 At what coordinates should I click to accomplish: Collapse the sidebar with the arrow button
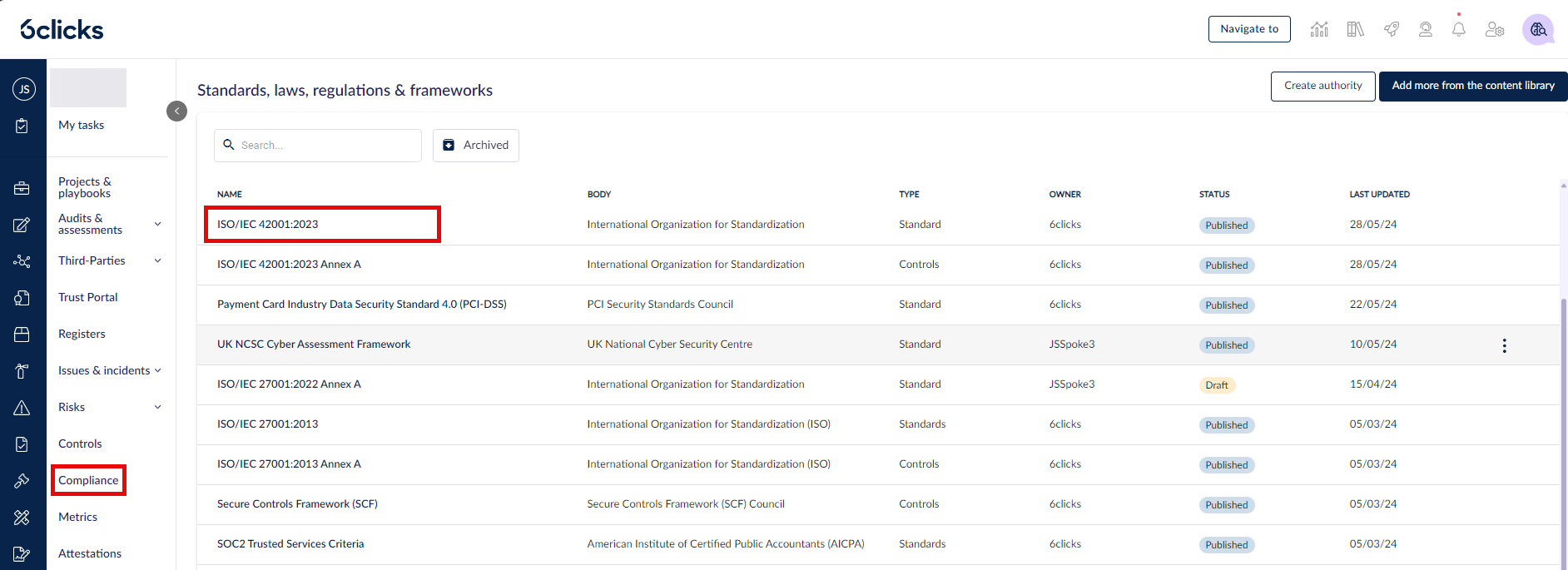[x=176, y=112]
